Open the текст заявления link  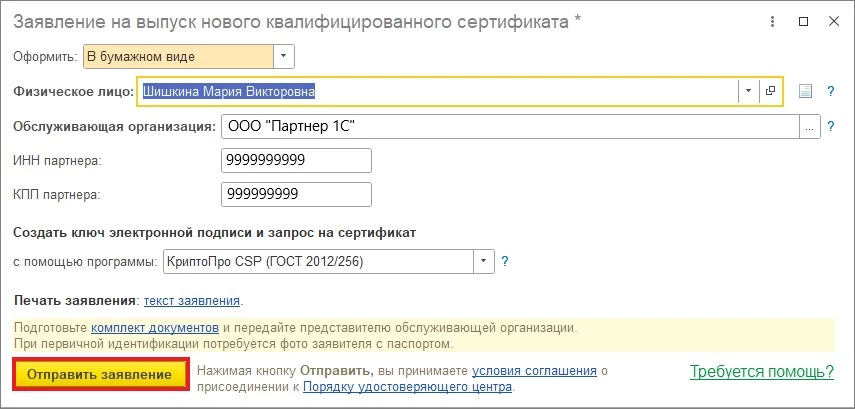[x=192, y=300]
